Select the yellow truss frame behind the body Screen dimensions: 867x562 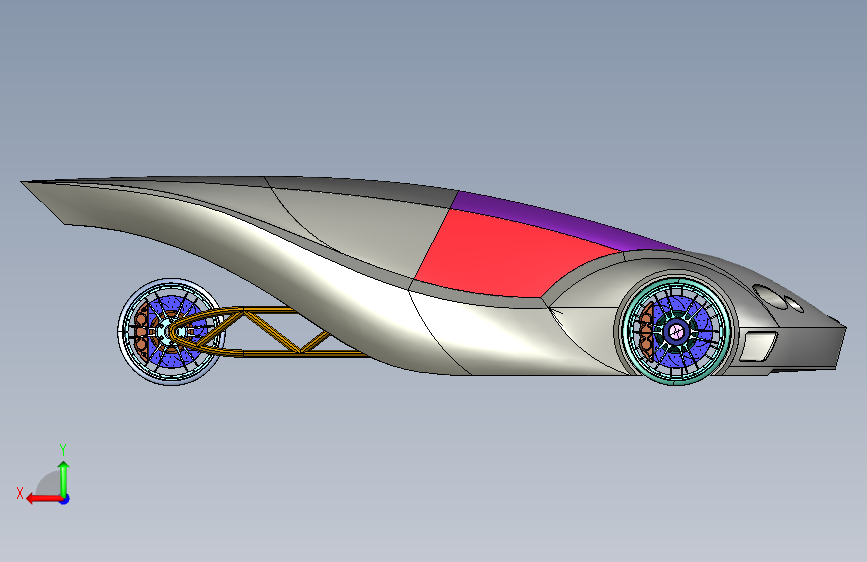(x=271, y=331)
